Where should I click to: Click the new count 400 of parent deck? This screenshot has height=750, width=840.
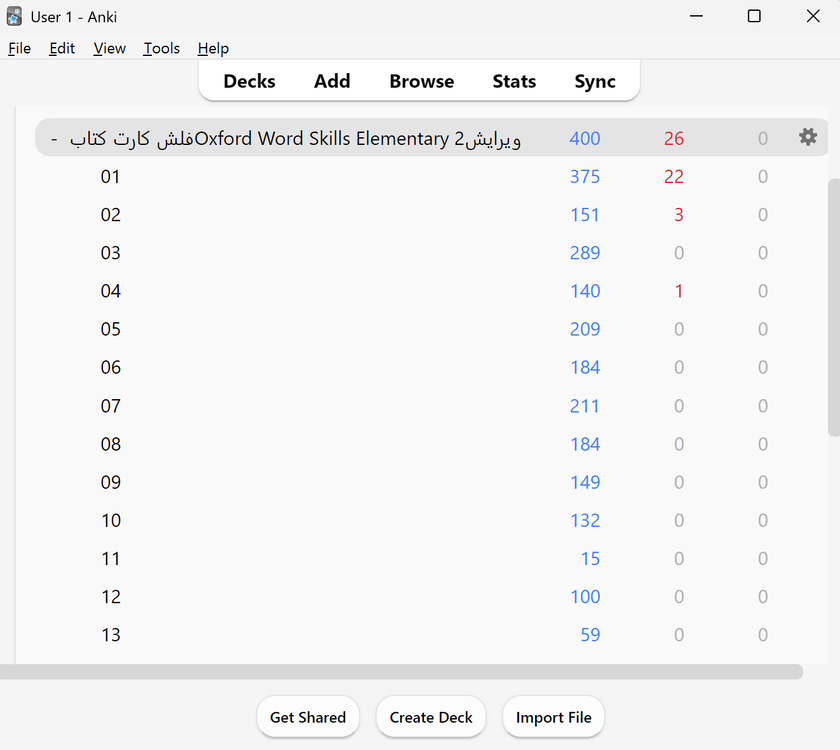pos(584,139)
